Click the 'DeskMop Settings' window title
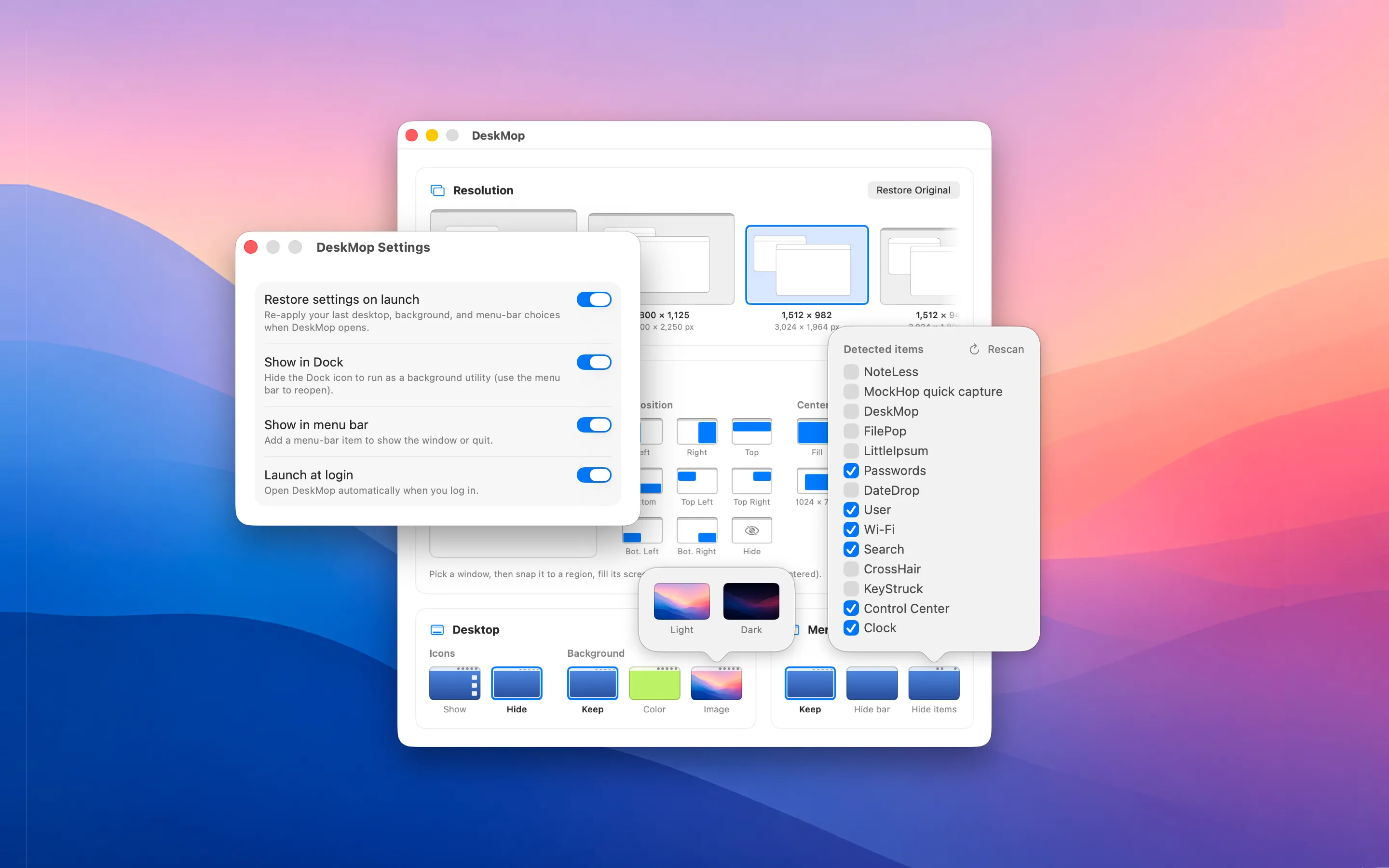The height and width of the screenshot is (868, 1389). pos(373,247)
